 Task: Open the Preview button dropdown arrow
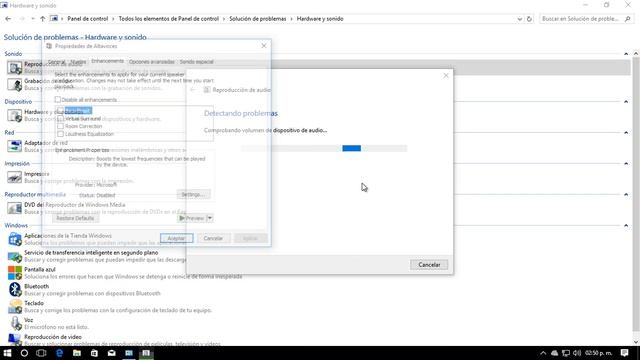pyautogui.click(x=210, y=218)
